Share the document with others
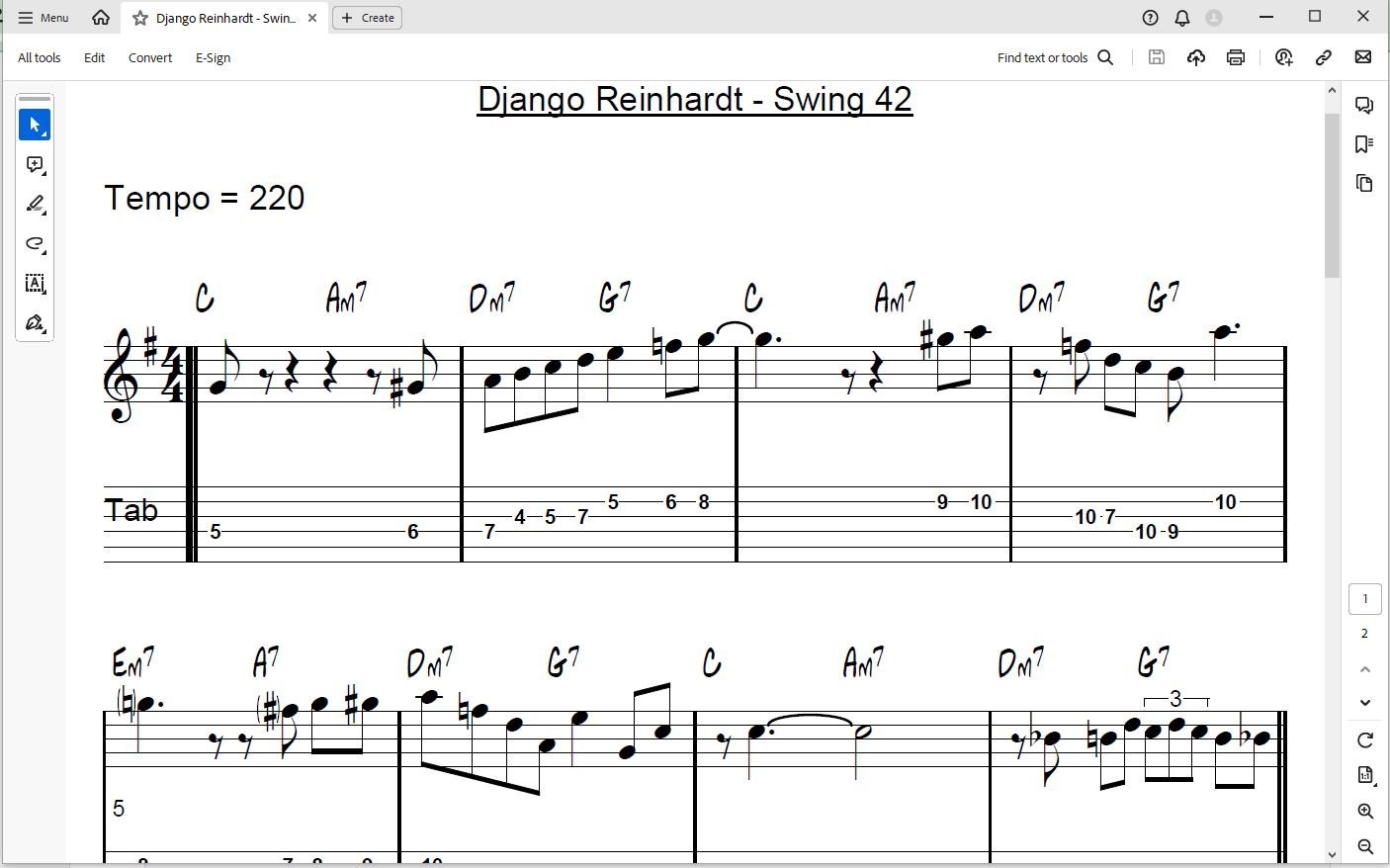Screen dimensions: 1390x868 (x=1284, y=57)
